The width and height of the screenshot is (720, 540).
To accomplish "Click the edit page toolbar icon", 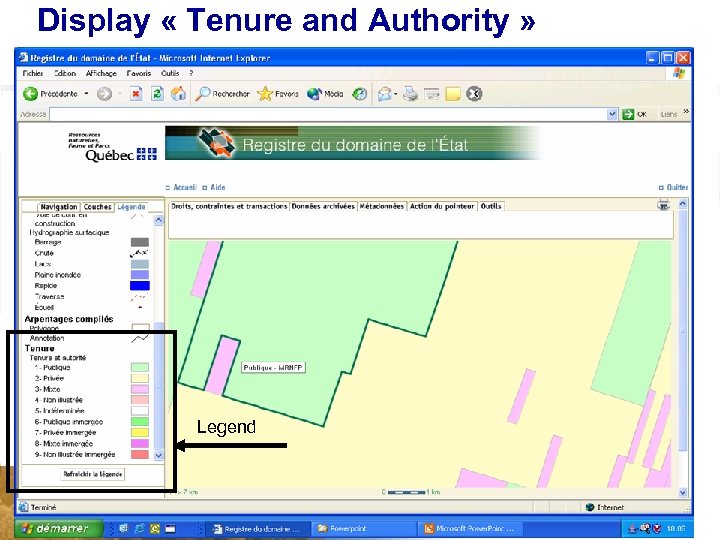I will click(432, 94).
